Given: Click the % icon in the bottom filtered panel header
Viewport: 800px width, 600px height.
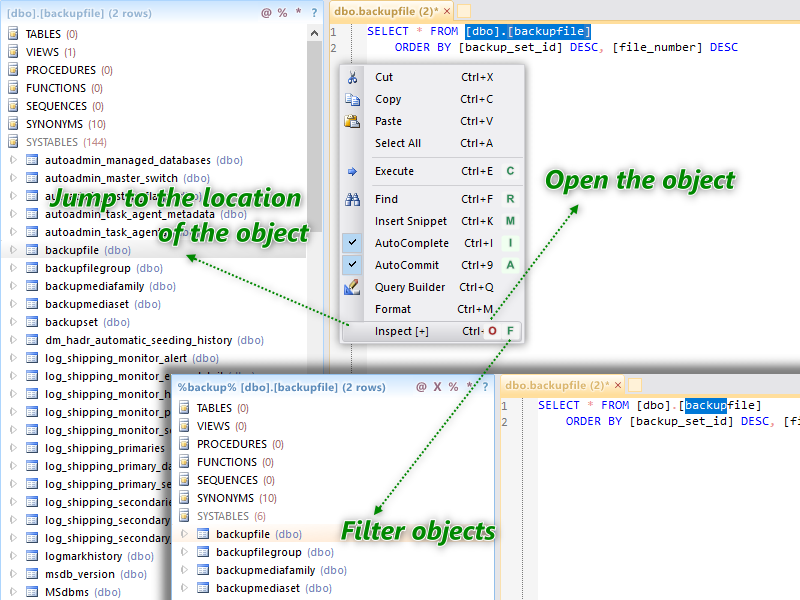Looking at the screenshot, I should (453, 387).
